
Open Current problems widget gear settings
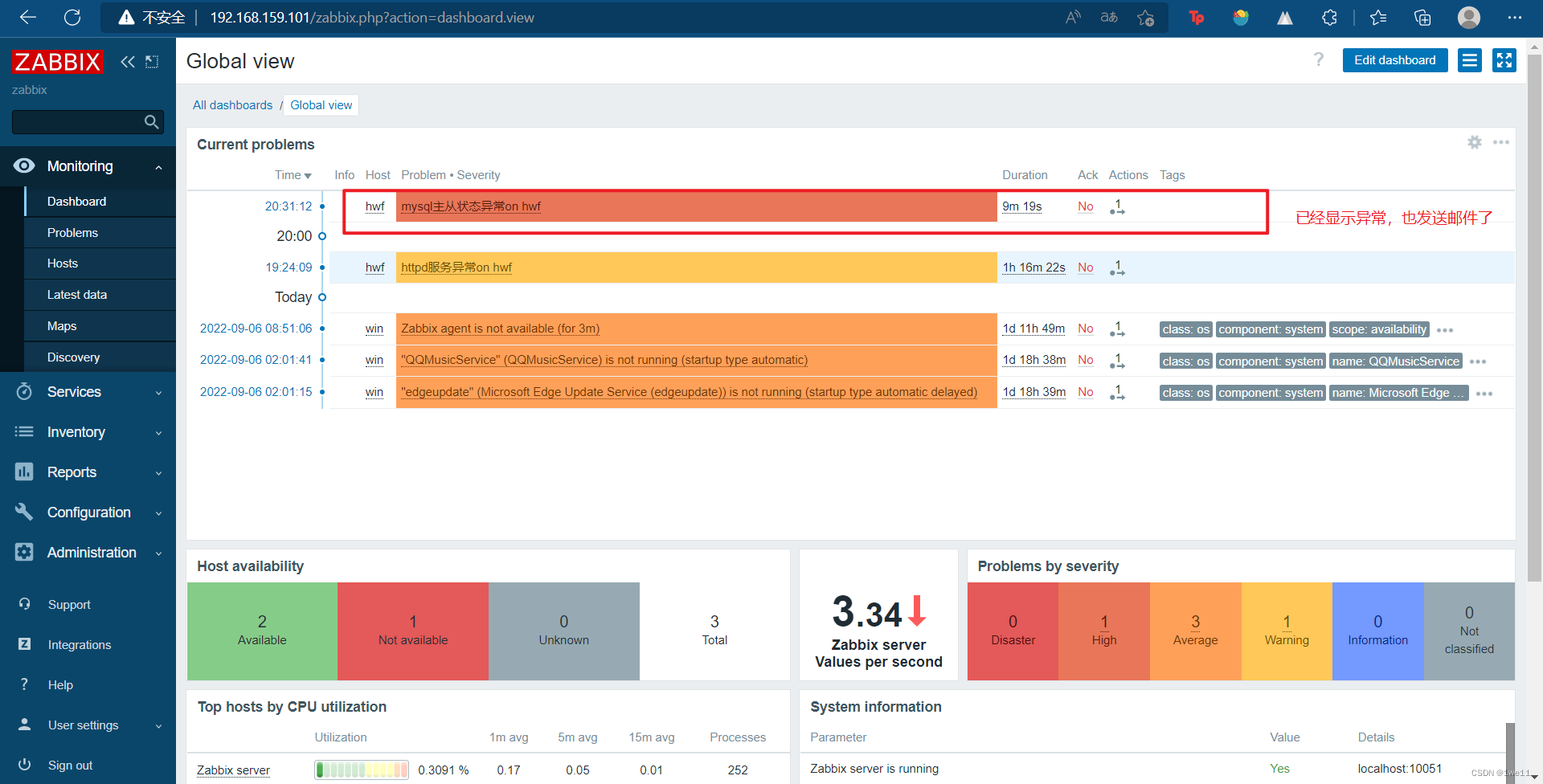(1475, 142)
